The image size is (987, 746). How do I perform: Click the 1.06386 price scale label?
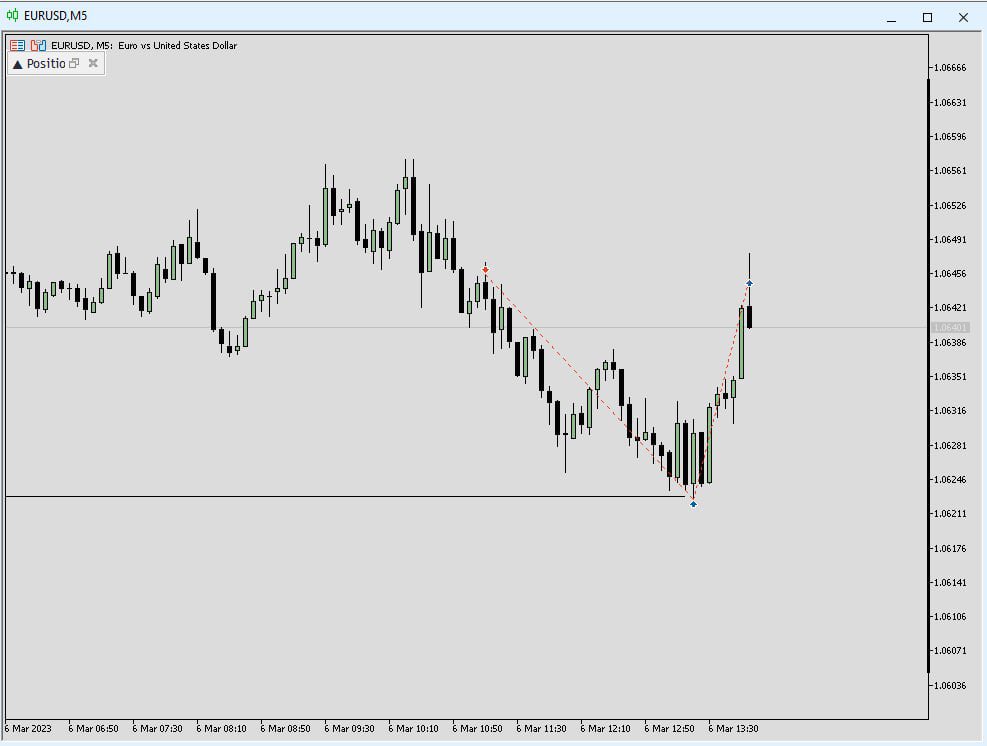click(x=950, y=343)
